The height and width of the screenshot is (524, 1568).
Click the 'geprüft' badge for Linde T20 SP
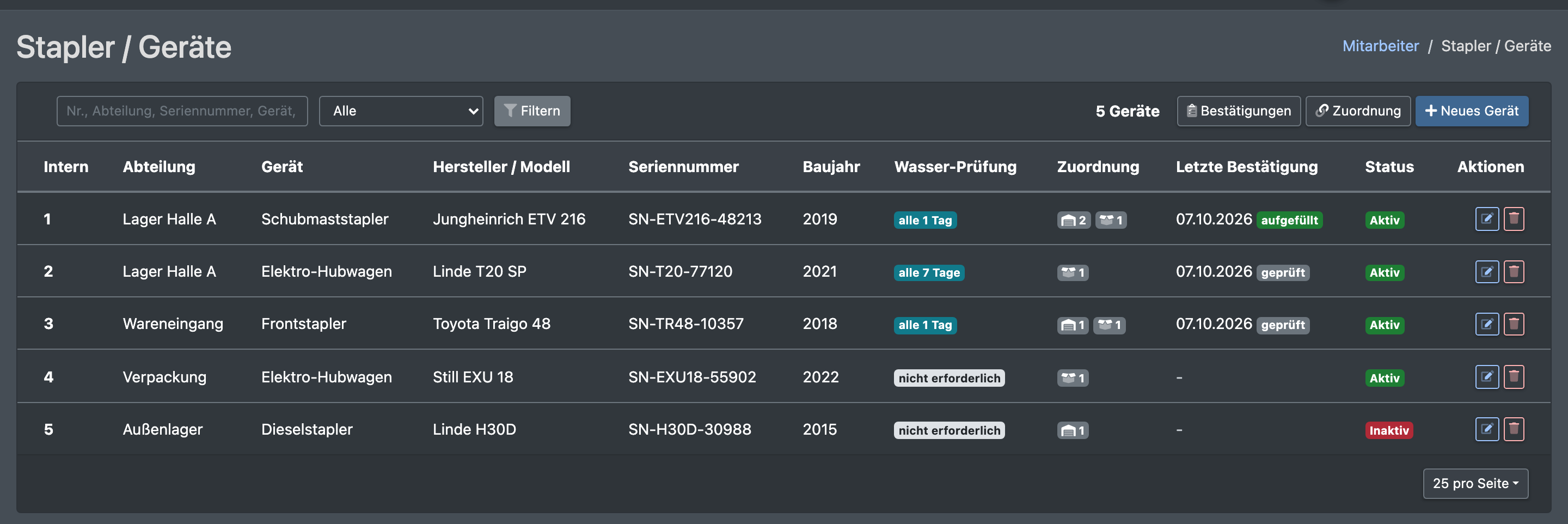click(x=1283, y=272)
